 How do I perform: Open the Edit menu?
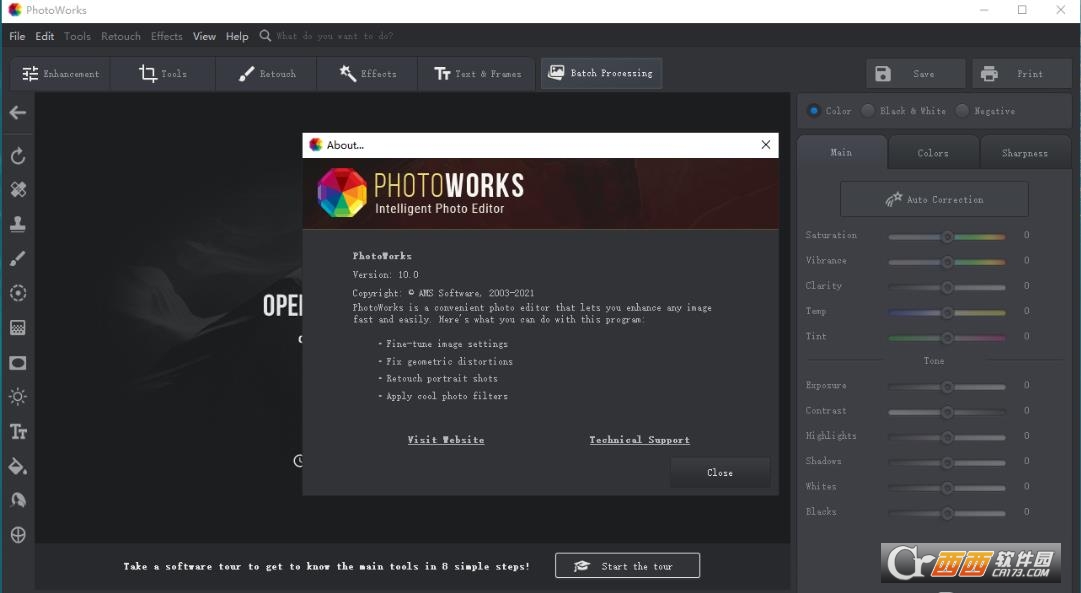pos(45,36)
